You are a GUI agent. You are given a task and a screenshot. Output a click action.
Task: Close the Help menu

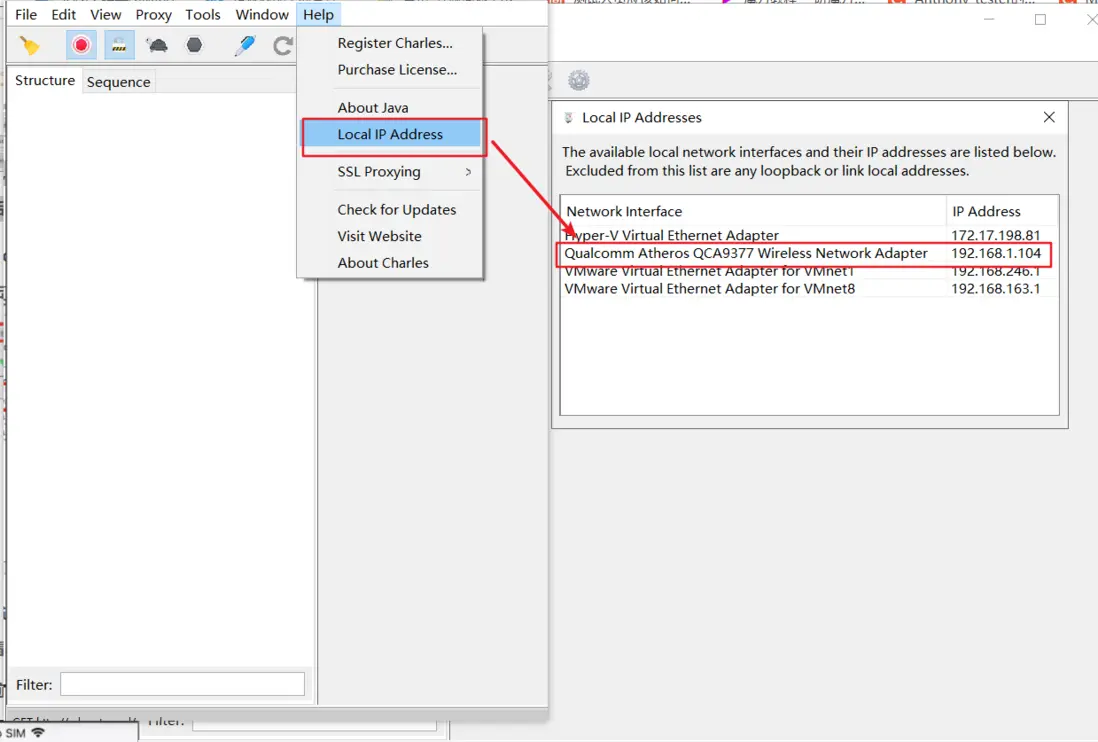click(319, 15)
